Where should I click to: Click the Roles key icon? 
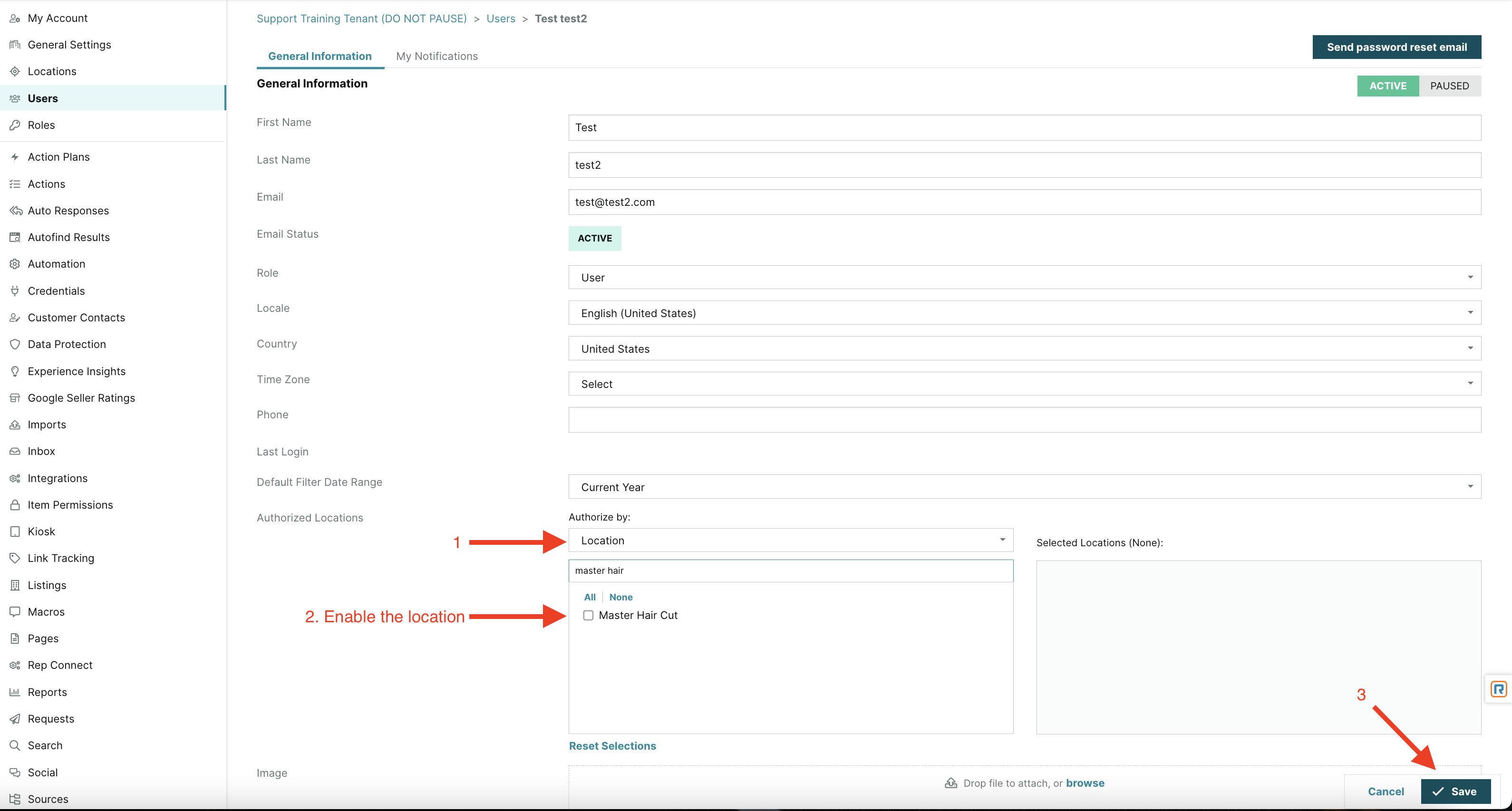click(15, 125)
